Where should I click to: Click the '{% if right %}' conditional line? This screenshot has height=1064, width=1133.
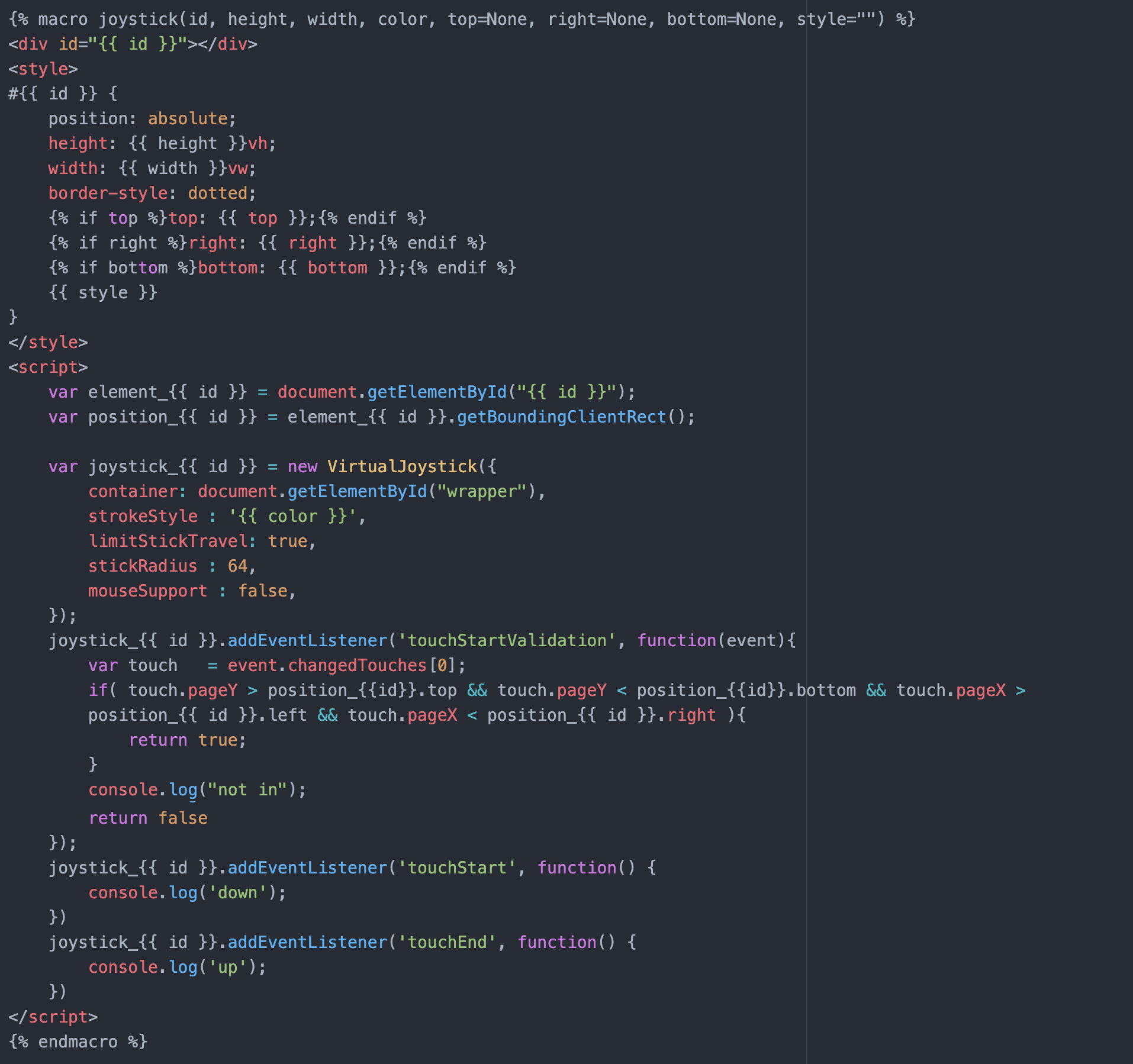267,243
